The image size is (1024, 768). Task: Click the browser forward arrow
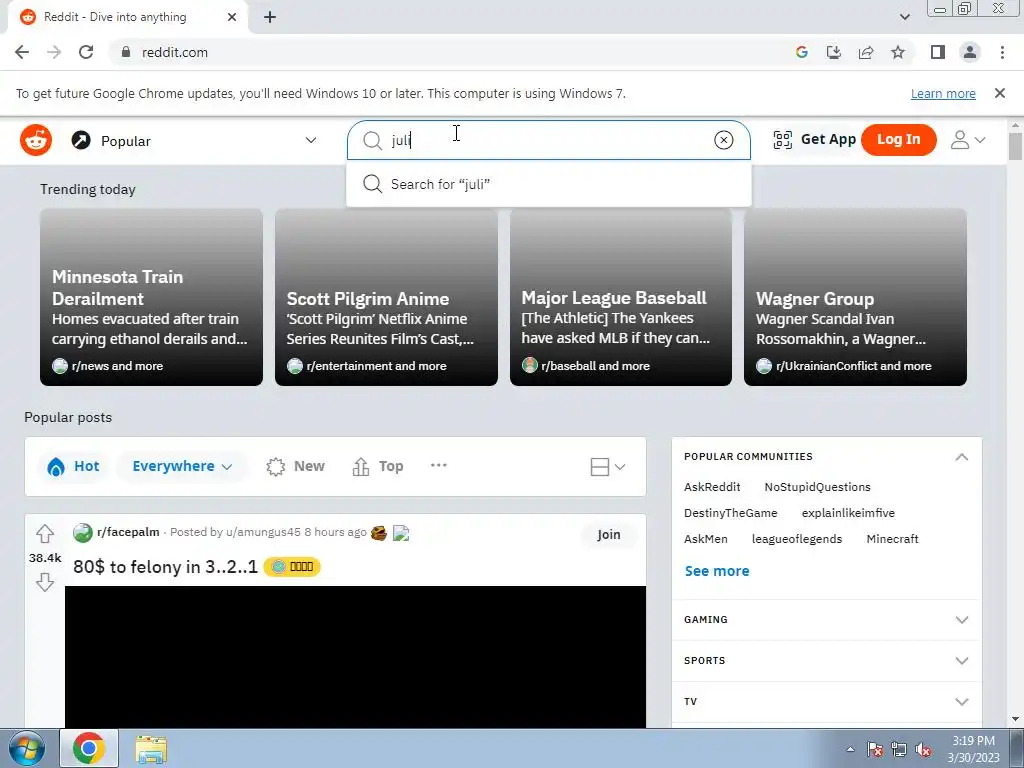54,52
